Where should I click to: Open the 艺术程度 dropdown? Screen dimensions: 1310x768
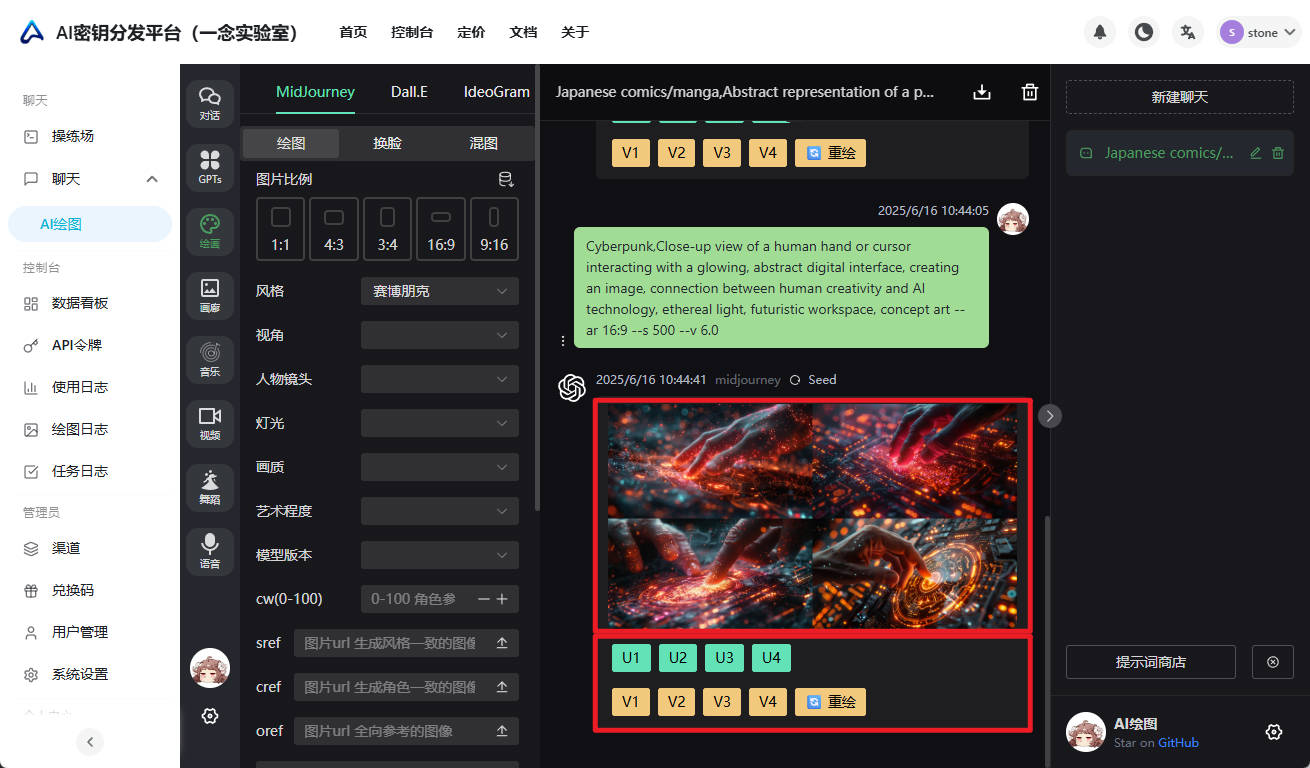440,511
